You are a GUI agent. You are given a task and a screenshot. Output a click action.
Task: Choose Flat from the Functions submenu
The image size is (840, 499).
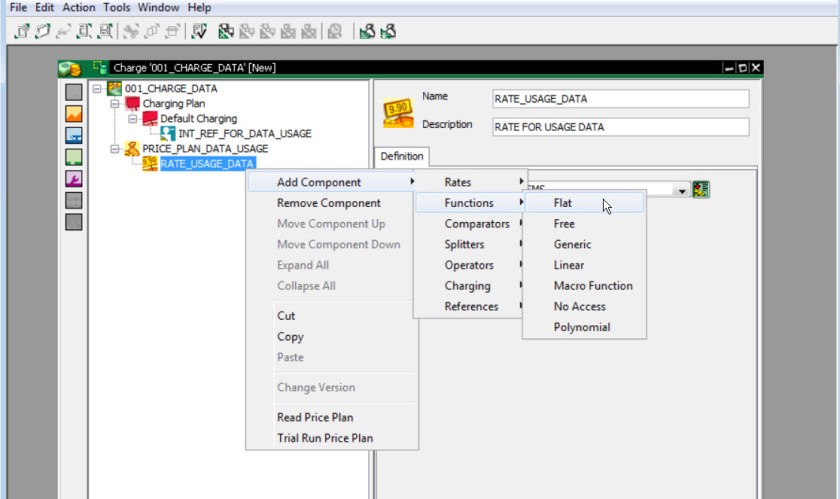[563, 203]
